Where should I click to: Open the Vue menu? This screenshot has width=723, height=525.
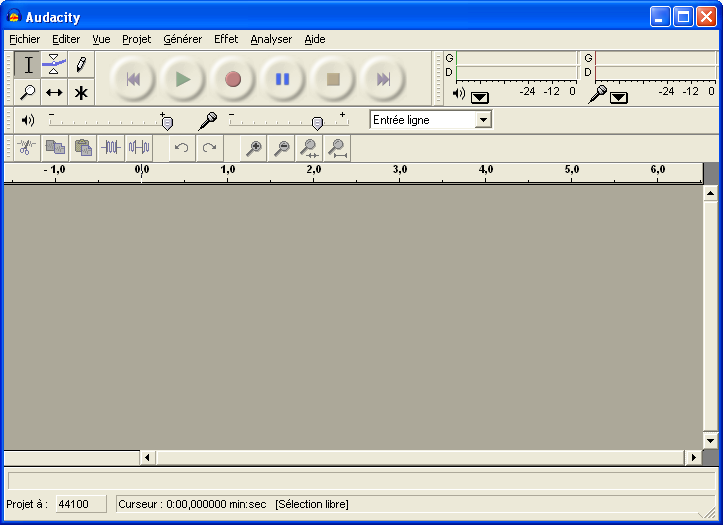coord(101,40)
